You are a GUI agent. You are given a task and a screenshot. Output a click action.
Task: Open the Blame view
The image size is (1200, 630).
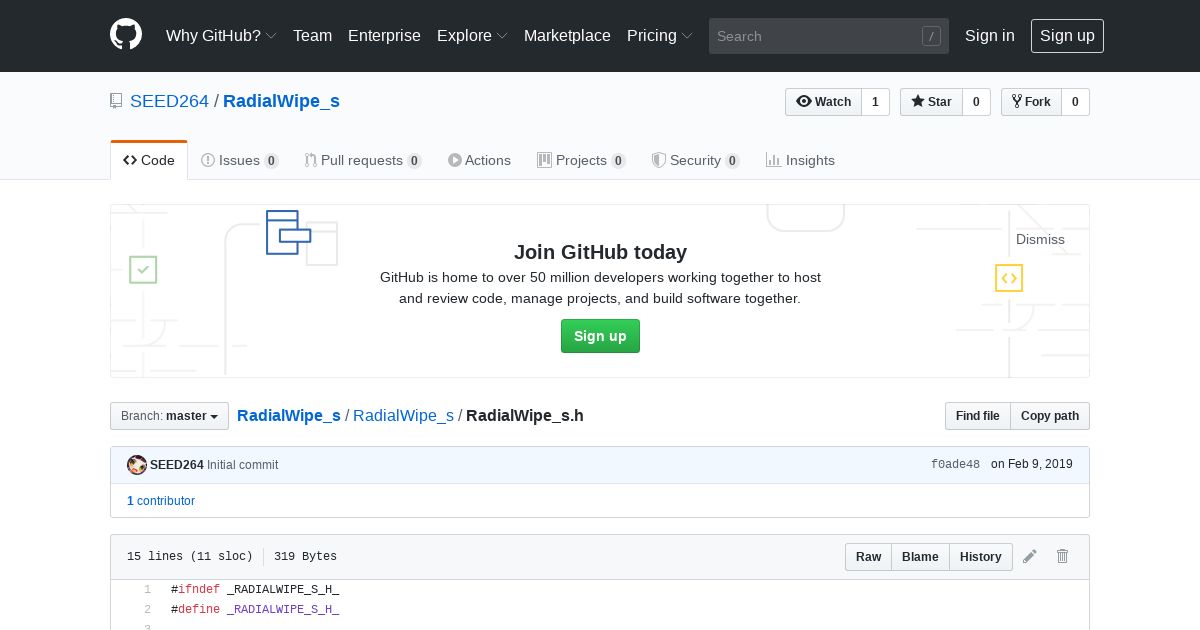tap(920, 557)
